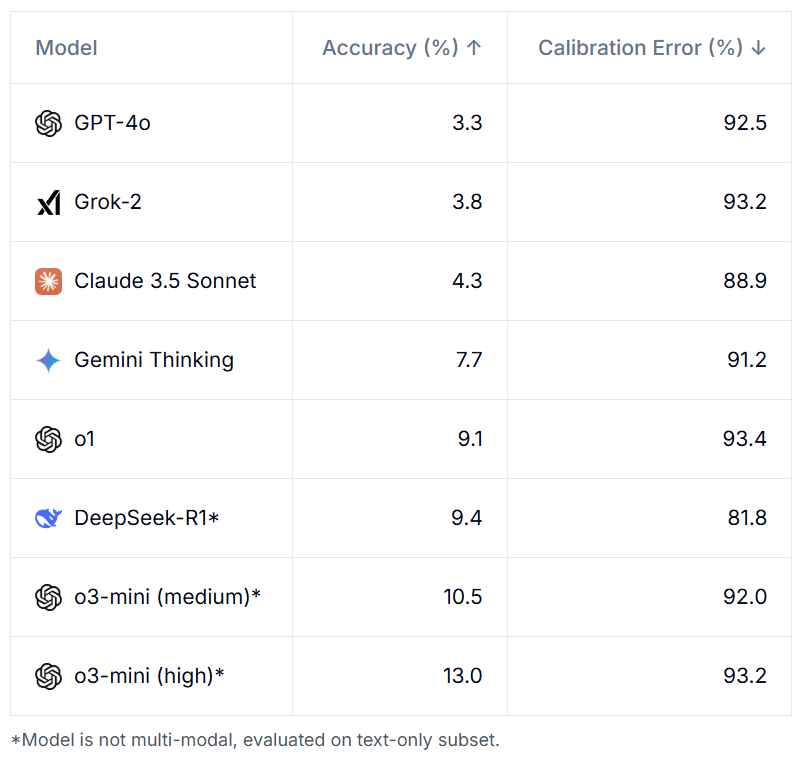Click the 93.4 calibration error for o1
802x758 pixels.
[x=746, y=439]
